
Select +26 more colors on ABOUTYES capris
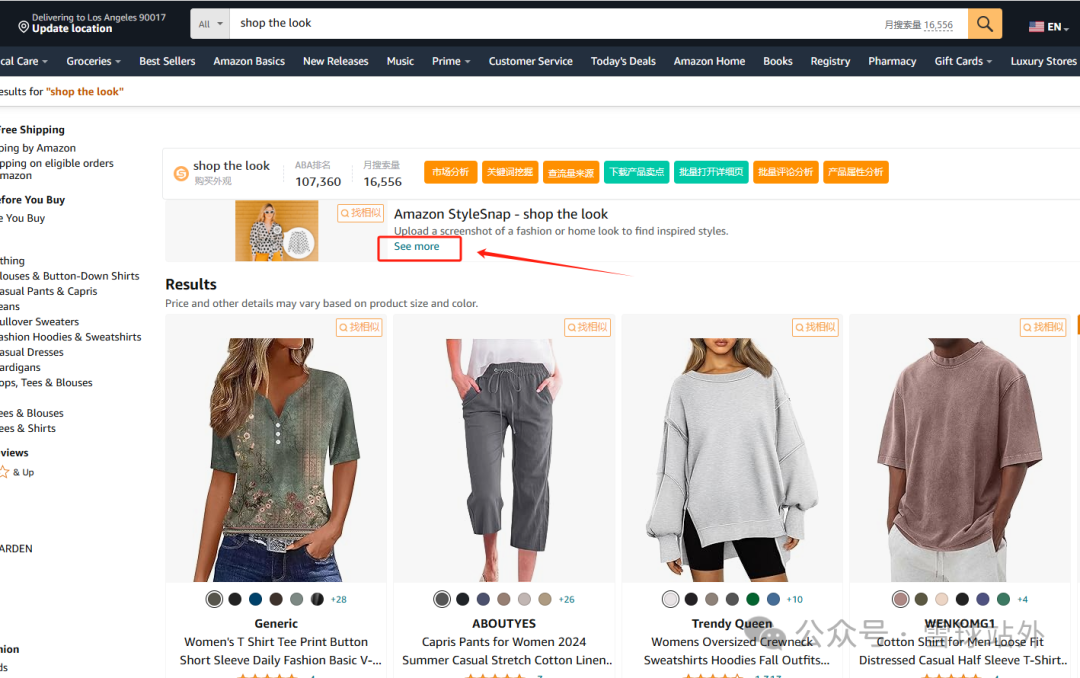(x=566, y=599)
